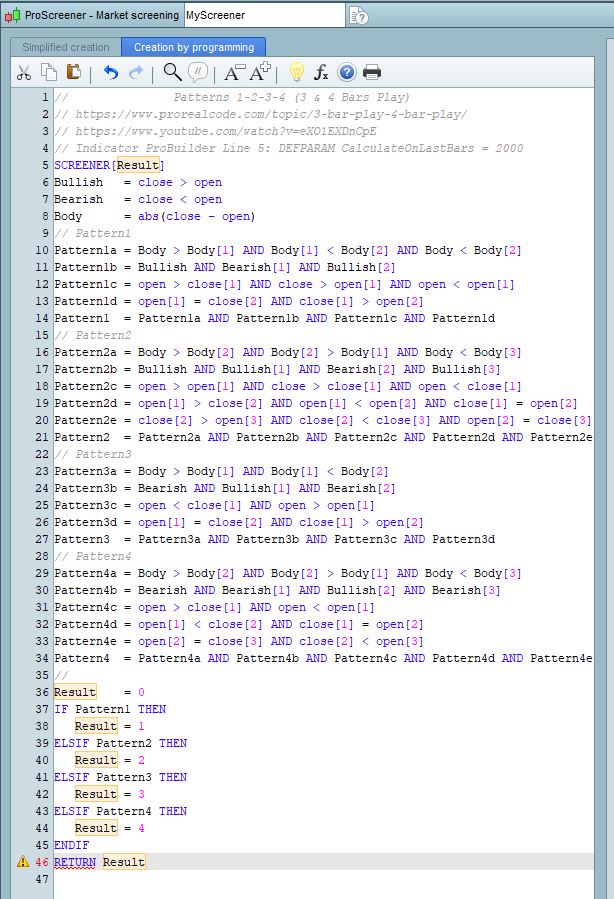Click the Cut scissors icon
This screenshot has height=899, width=614.
pyautogui.click(x=24, y=73)
